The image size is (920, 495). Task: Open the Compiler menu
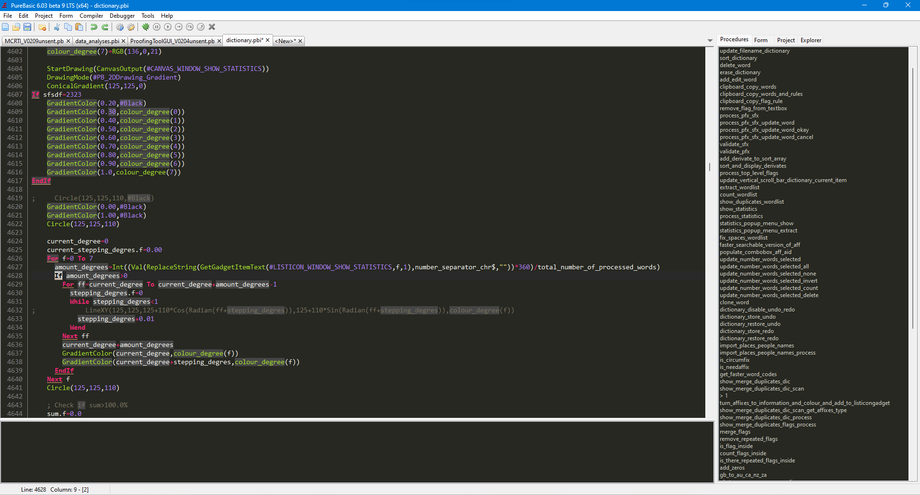pyautogui.click(x=91, y=16)
